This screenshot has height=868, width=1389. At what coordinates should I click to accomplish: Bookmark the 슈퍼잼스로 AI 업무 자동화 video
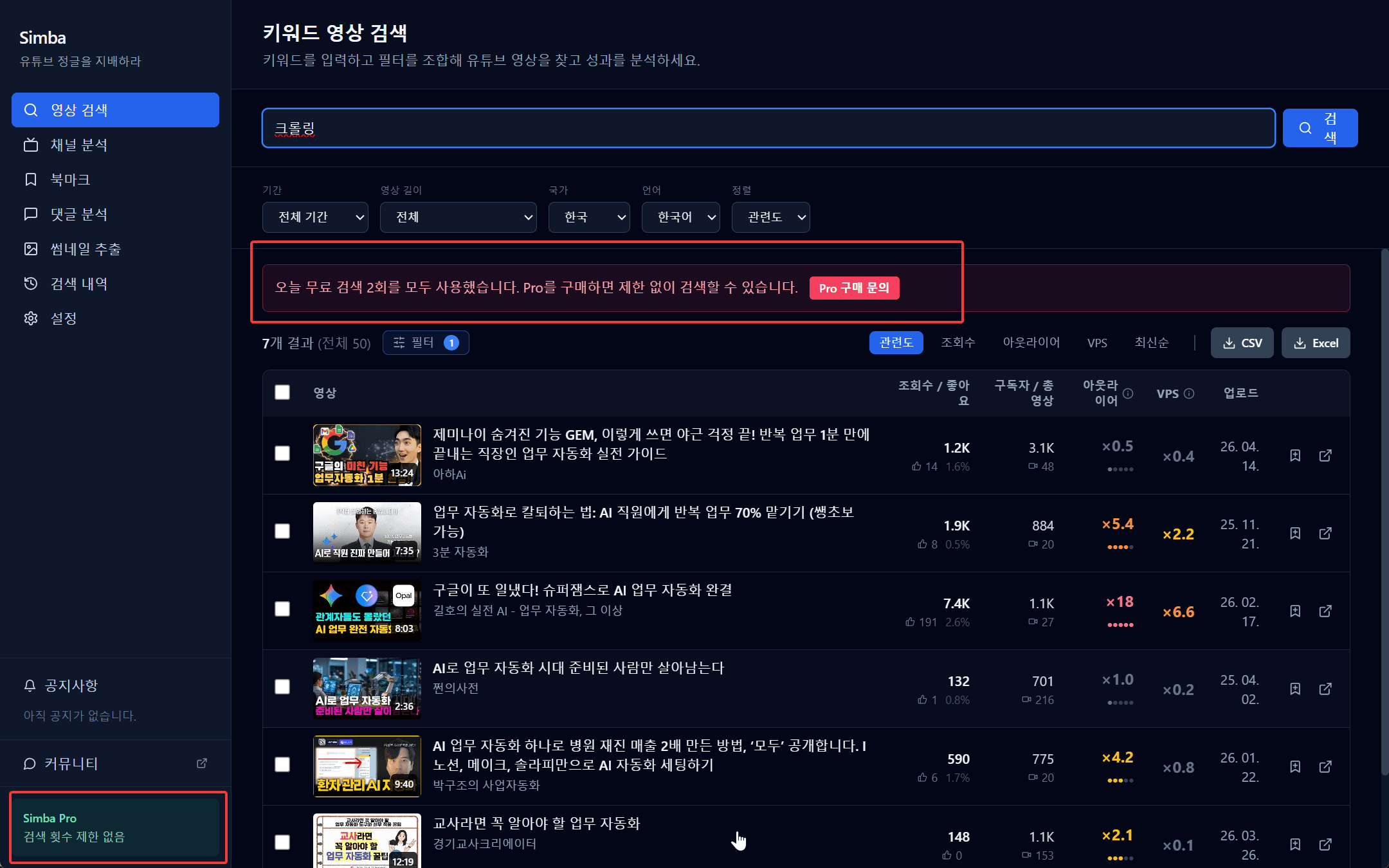(x=1295, y=611)
